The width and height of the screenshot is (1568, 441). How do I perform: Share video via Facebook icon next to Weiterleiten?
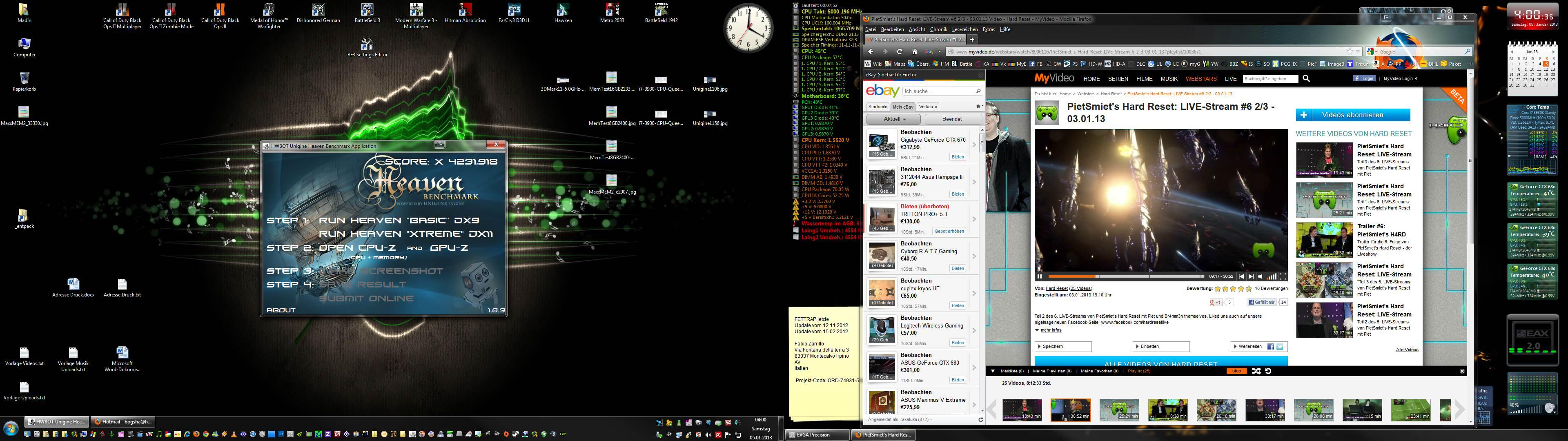[1270, 347]
